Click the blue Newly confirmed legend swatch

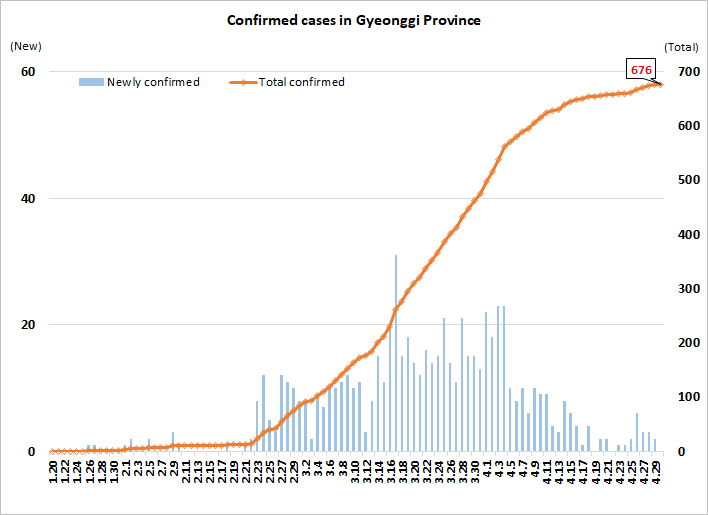pos(91,82)
